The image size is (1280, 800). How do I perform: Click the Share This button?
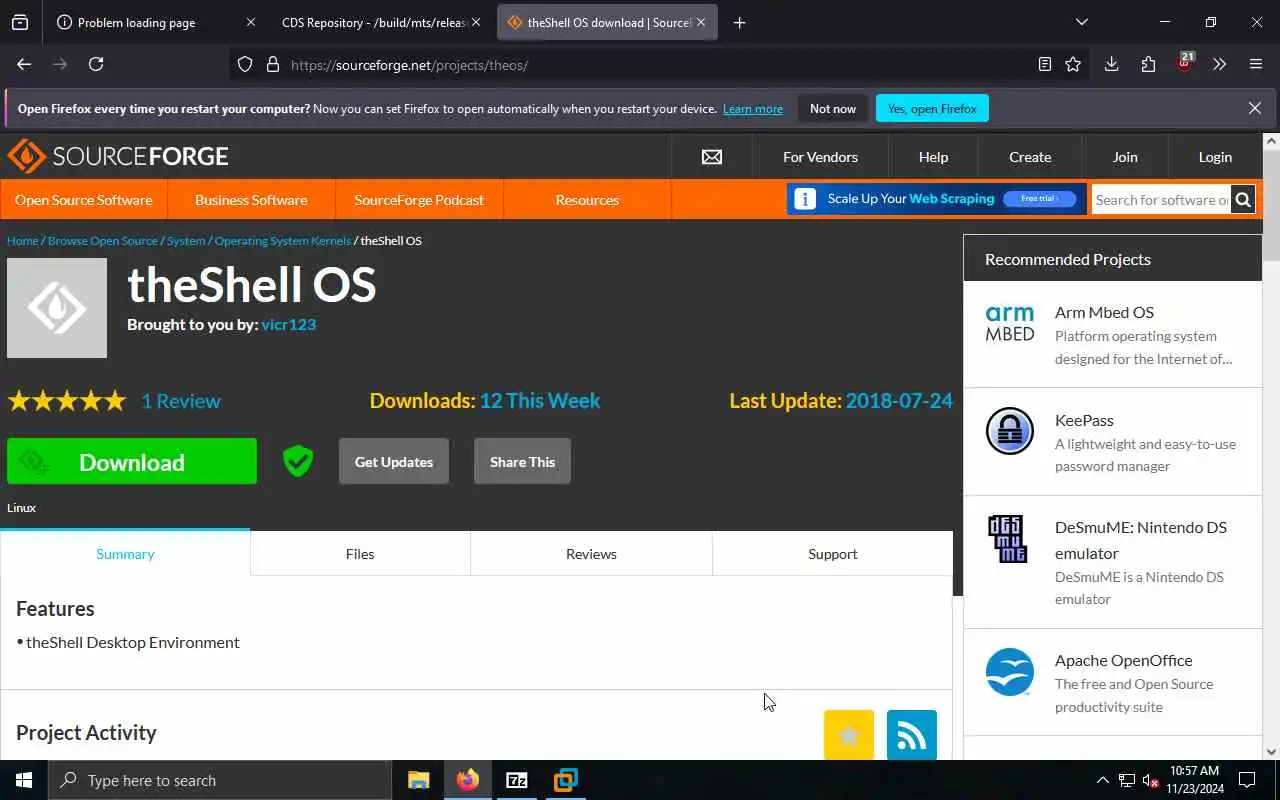tap(522, 461)
